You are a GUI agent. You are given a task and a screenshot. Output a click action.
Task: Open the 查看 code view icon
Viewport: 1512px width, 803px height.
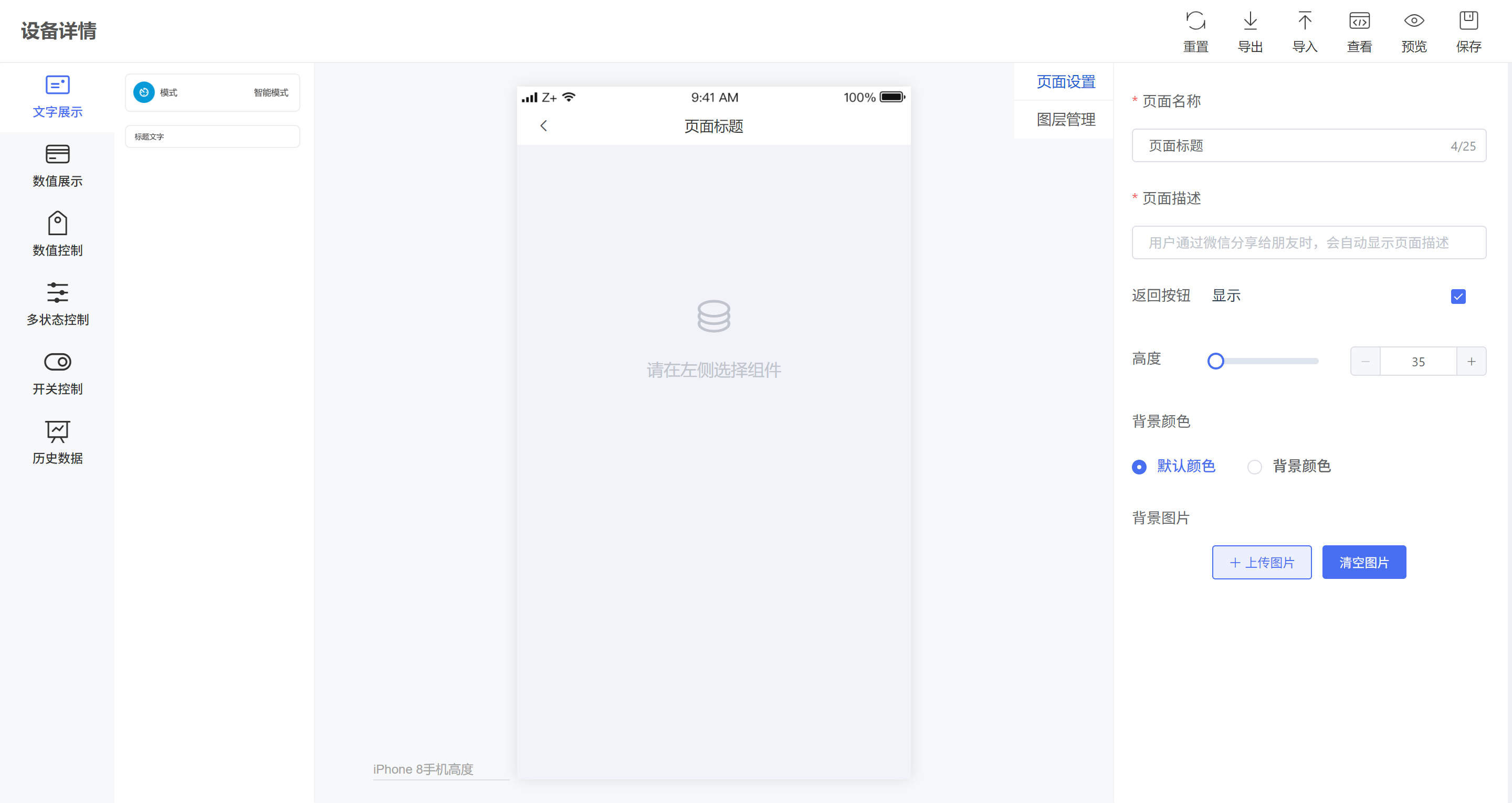pyautogui.click(x=1359, y=20)
